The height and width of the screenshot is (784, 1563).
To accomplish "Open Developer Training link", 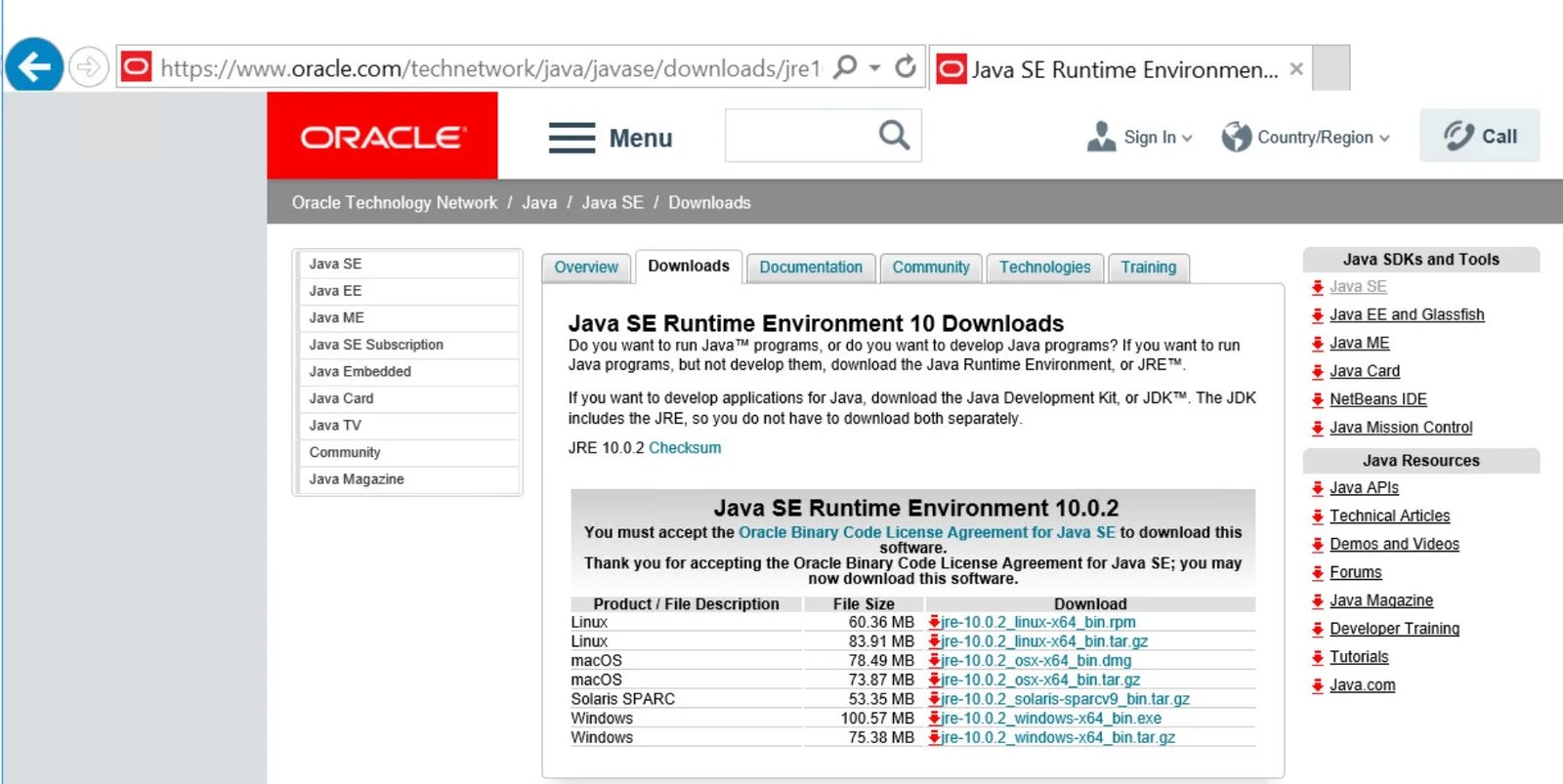I will (1394, 629).
